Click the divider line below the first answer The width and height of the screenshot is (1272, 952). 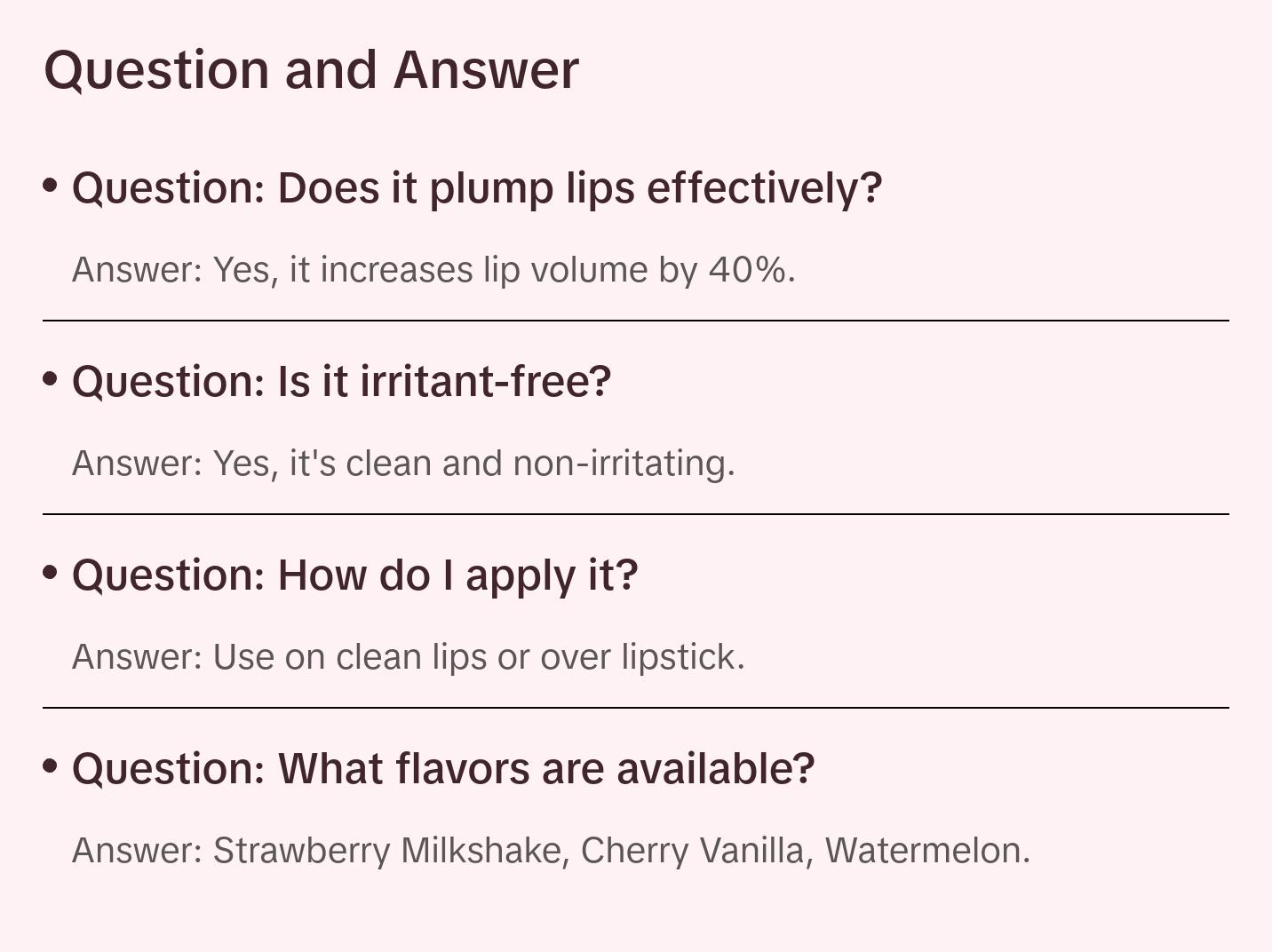(636, 321)
